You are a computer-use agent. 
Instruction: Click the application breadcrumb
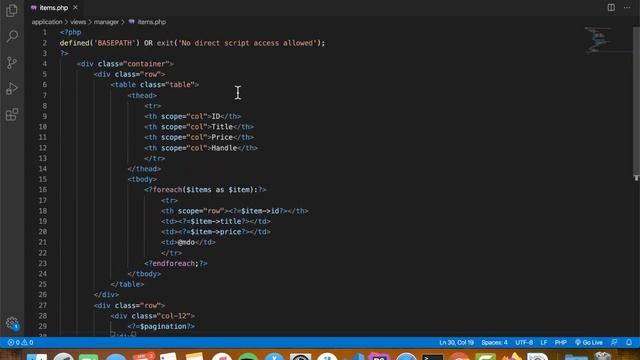[47, 22]
